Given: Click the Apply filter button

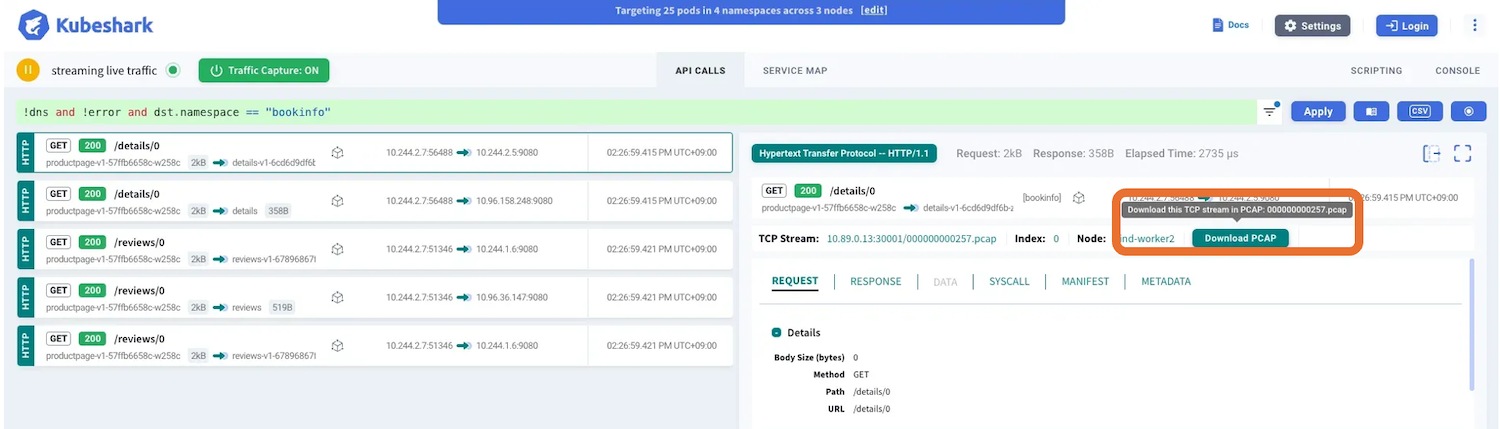Looking at the screenshot, I should (x=1318, y=112).
